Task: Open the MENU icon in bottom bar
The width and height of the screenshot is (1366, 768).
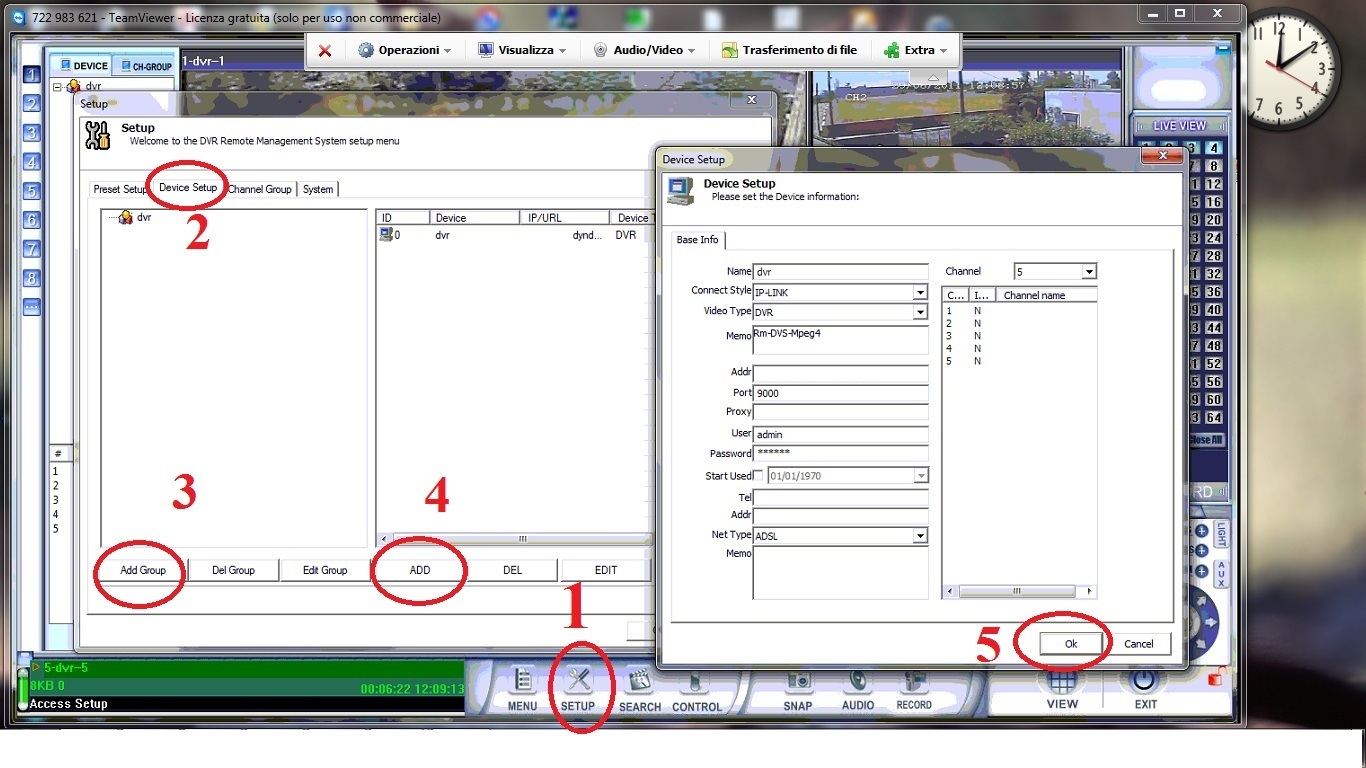Action: click(x=522, y=682)
